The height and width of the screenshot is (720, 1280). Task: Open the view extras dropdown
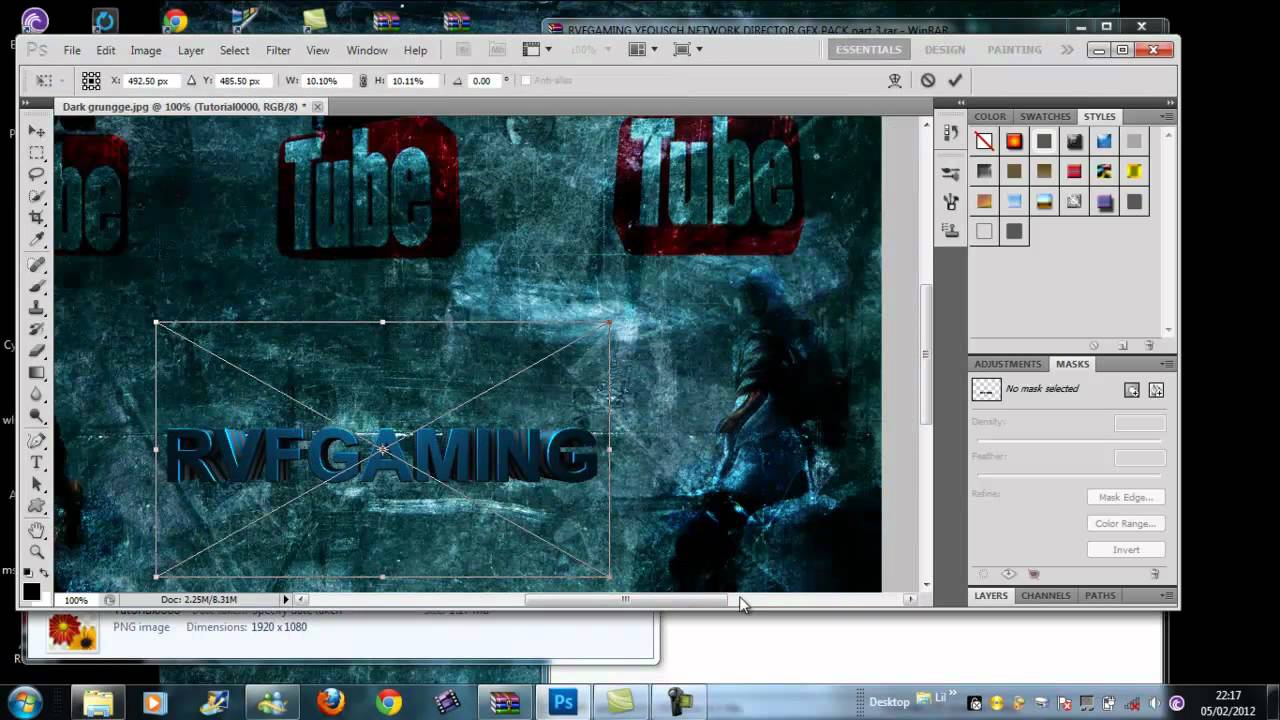pos(536,50)
